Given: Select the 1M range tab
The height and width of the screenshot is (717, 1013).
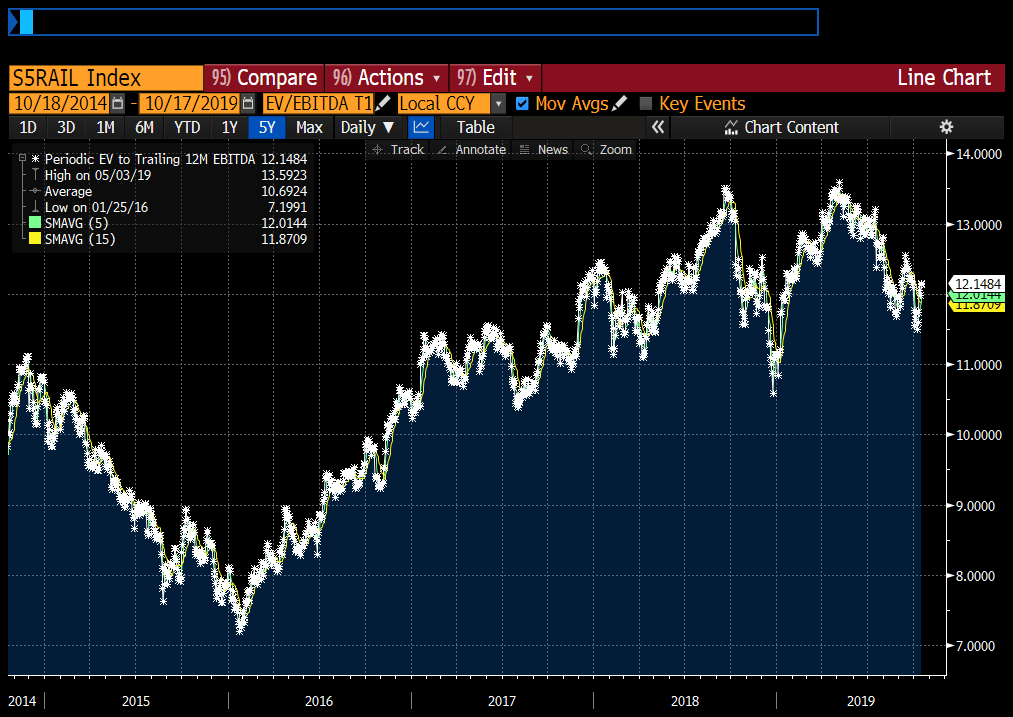Looking at the screenshot, I should pos(105,127).
